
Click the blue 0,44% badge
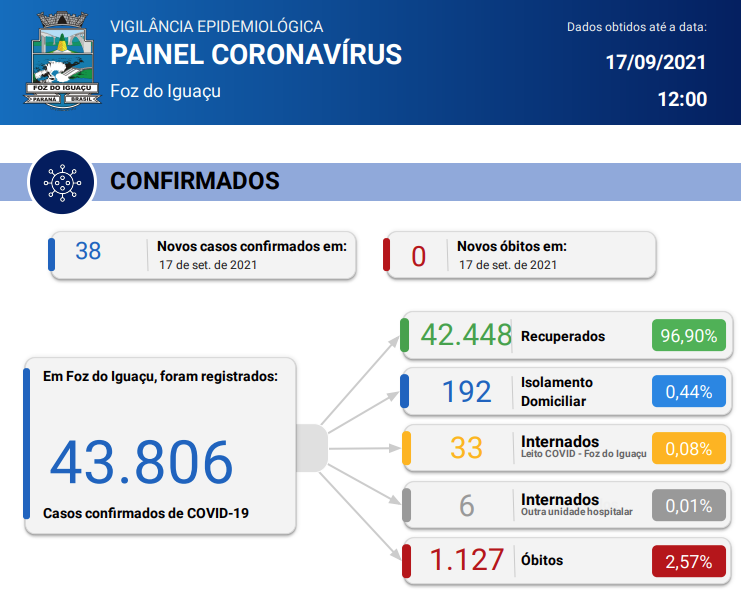[x=689, y=391]
